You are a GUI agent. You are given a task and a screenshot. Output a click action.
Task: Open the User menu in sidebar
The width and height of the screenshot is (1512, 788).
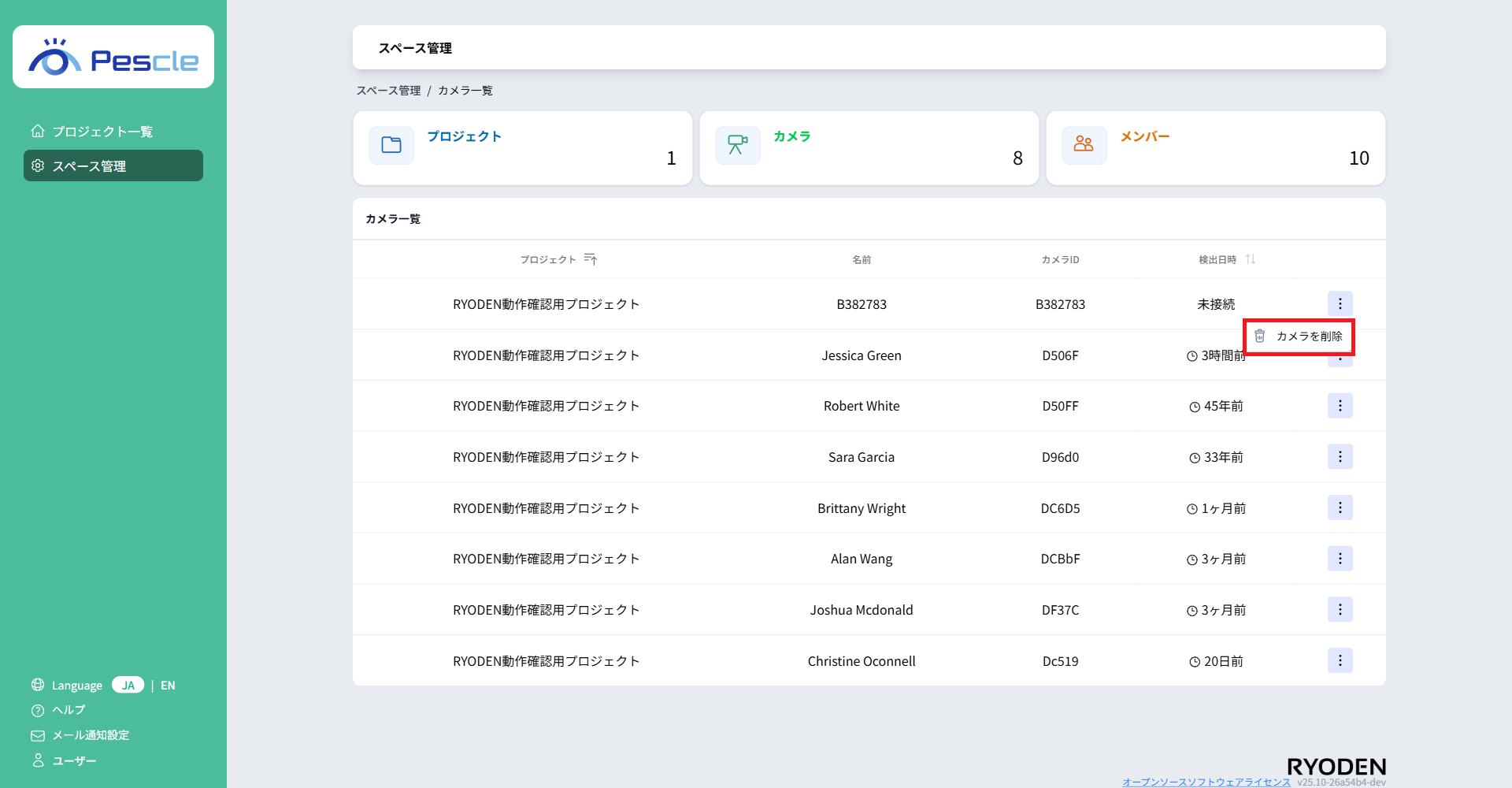coord(73,761)
